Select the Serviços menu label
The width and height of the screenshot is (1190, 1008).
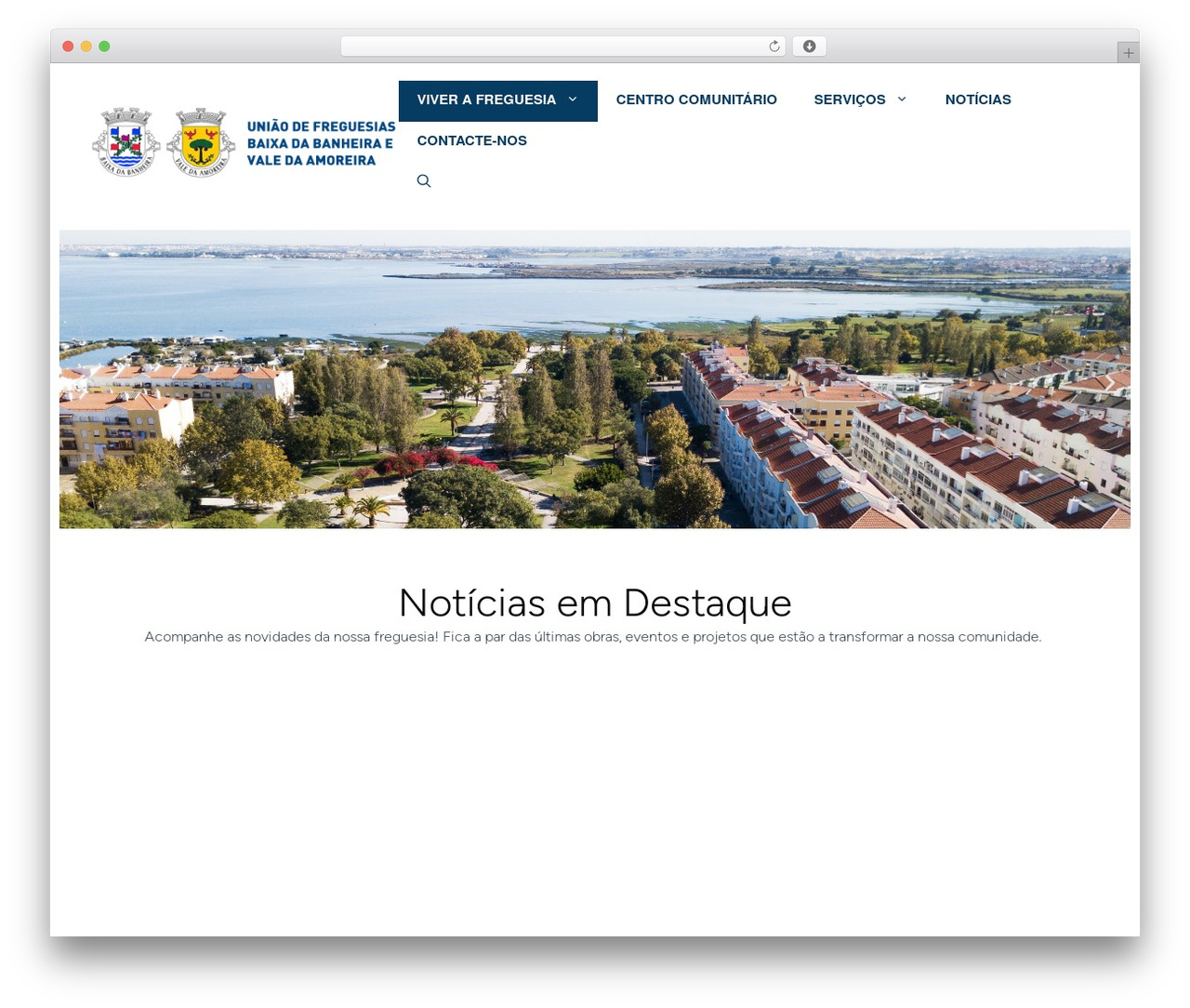(x=850, y=100)
